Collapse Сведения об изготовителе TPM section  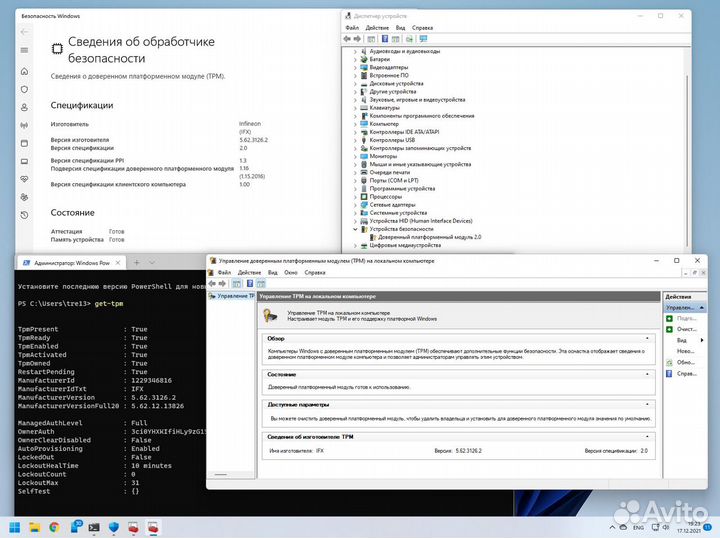647,437
